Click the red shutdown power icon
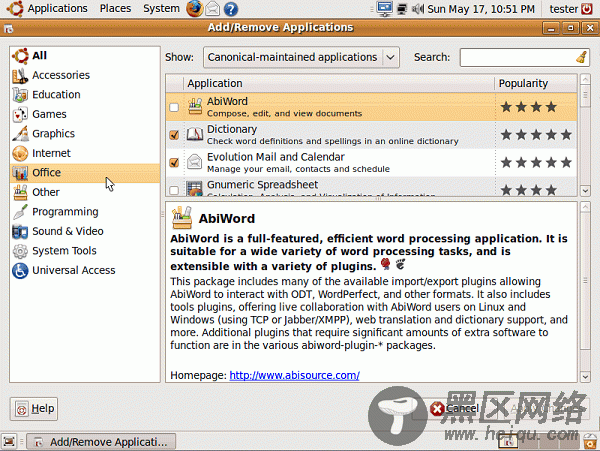The image size is (600, 451). [x=587, y=8]
